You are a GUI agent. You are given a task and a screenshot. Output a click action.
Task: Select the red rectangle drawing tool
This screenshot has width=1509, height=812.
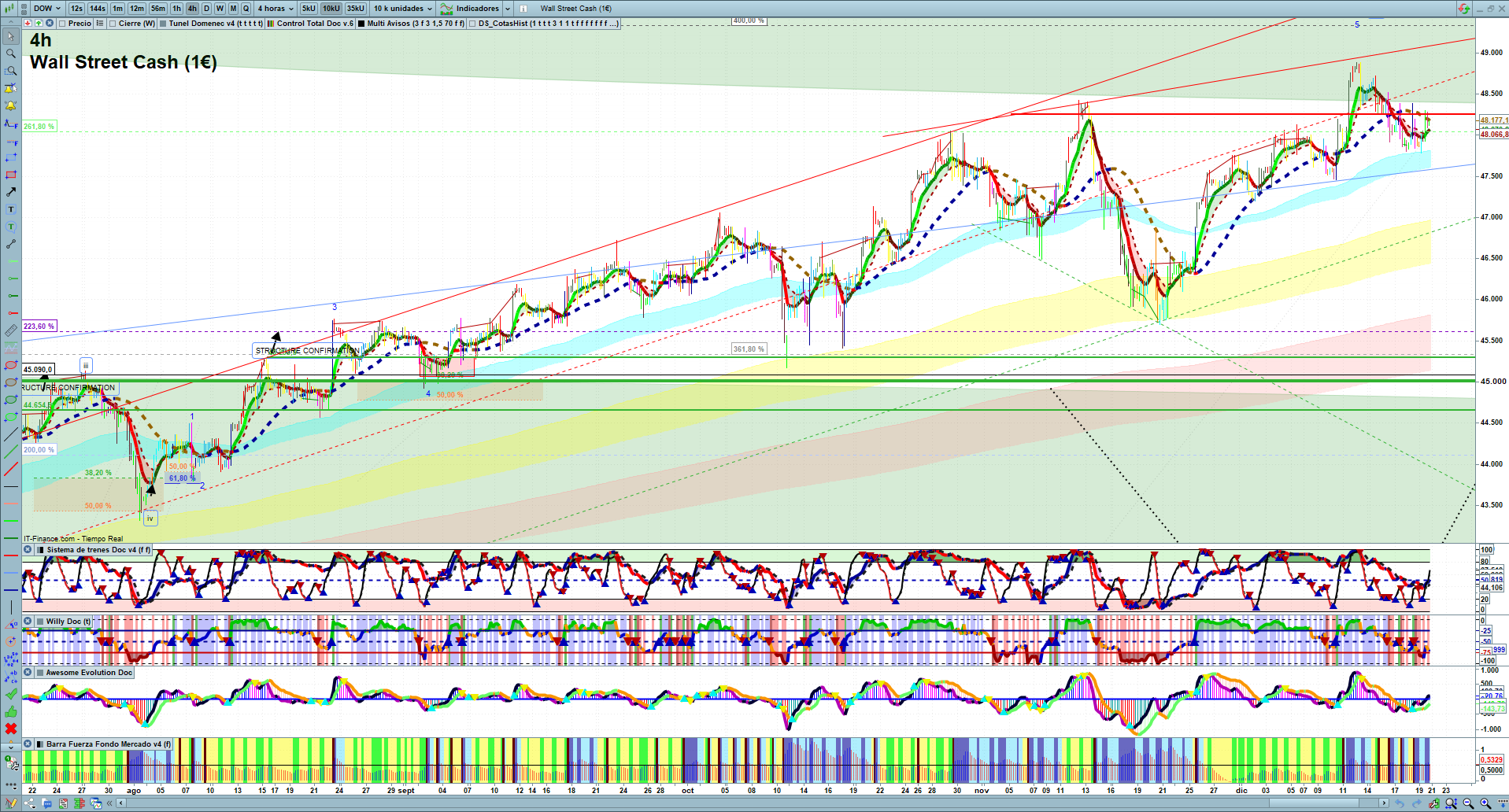click(x=11, y=175)
